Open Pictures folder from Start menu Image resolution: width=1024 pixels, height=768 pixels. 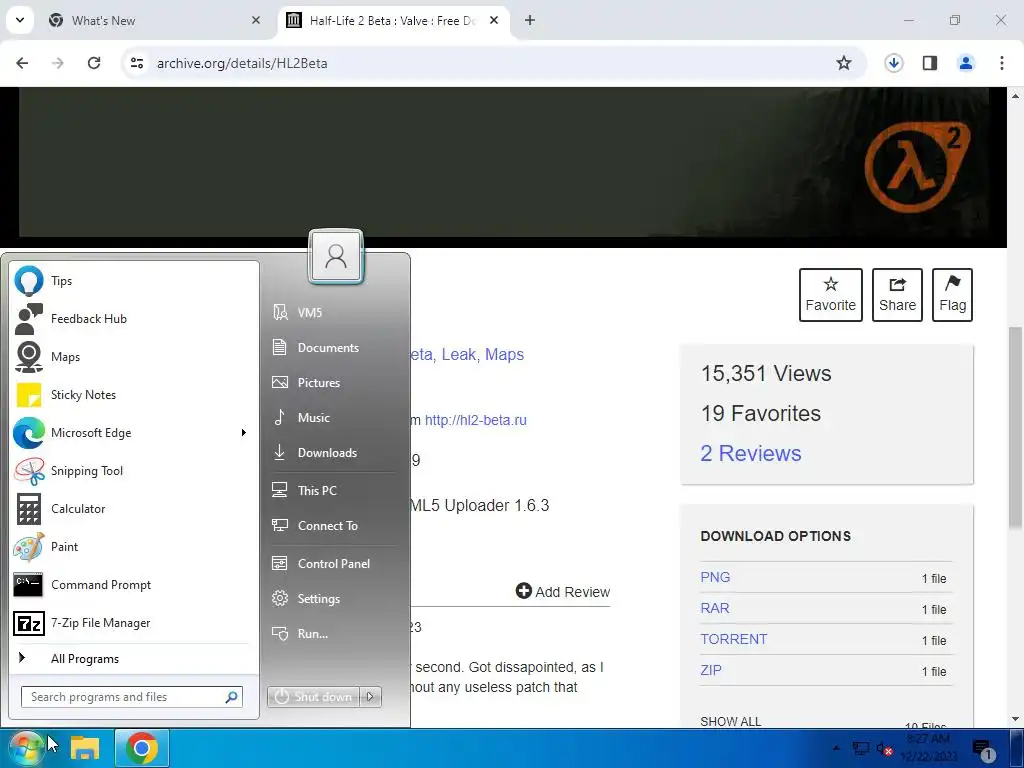333,383
